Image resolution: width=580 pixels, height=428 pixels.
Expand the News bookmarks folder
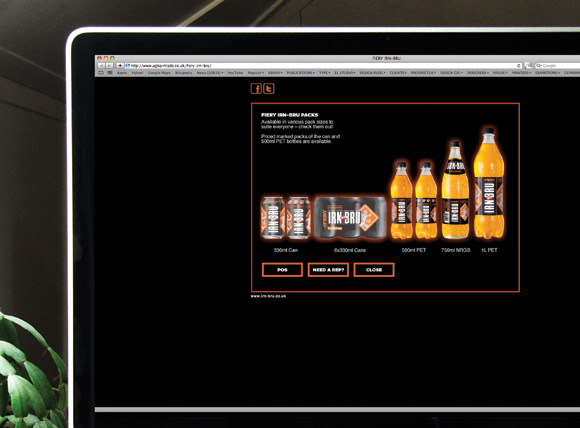[210, 73]
